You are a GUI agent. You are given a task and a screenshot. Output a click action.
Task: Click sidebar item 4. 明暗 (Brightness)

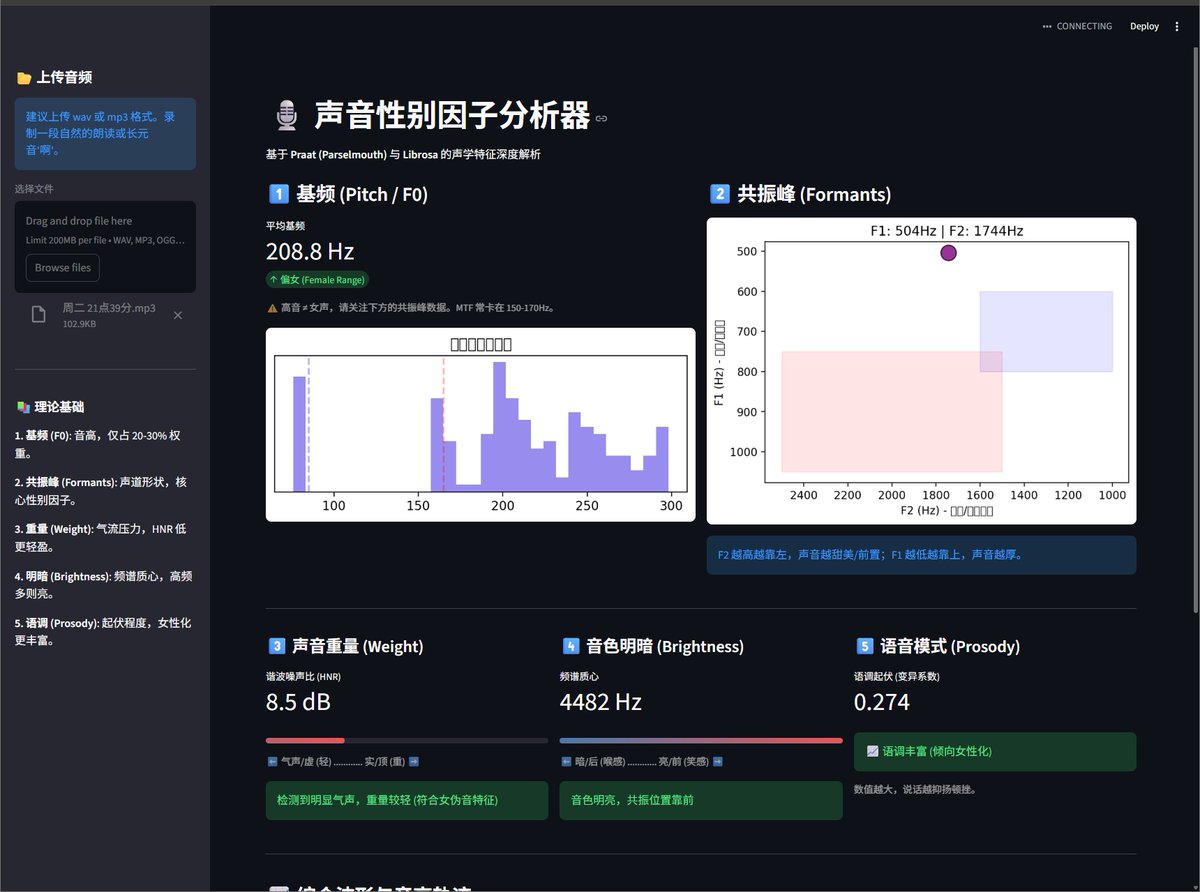click(104, 585)
